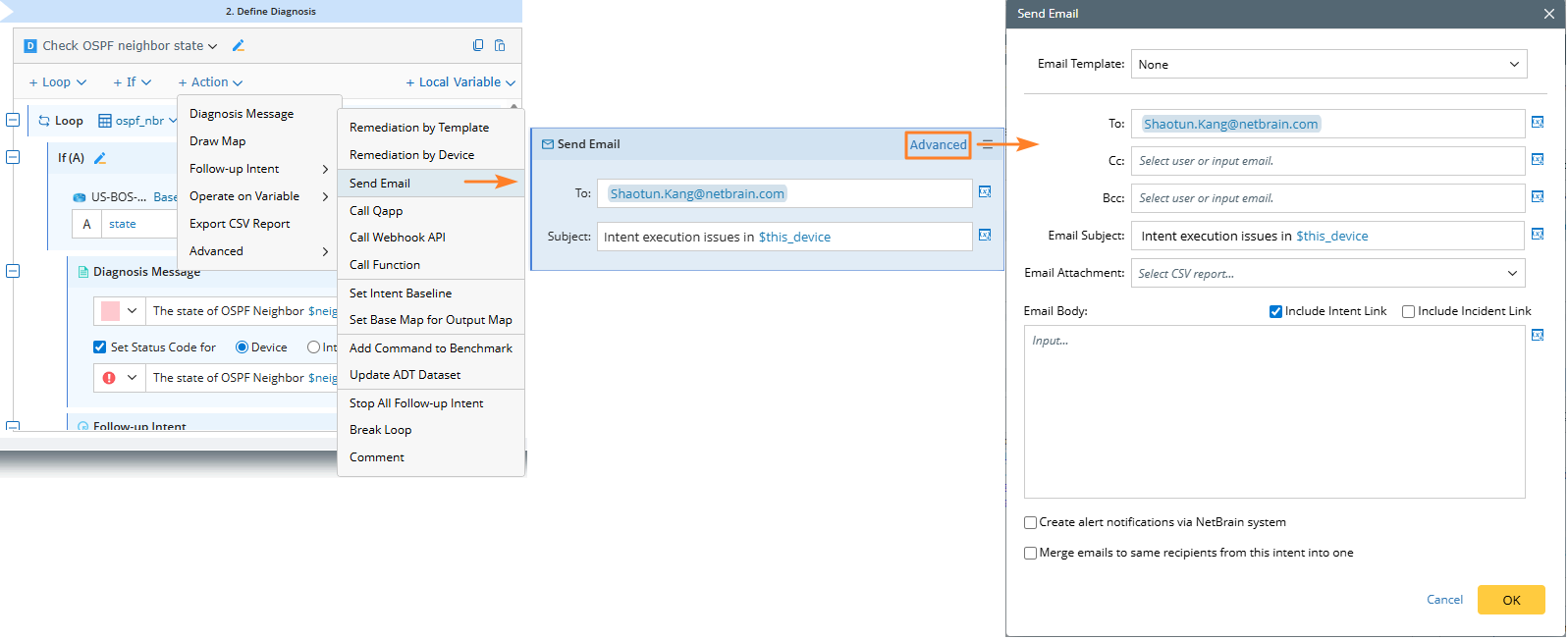The width and height of the screenshot is (1568, 640).
Task: Insert a variable into the panel Subject field
Action: [985, 236]
